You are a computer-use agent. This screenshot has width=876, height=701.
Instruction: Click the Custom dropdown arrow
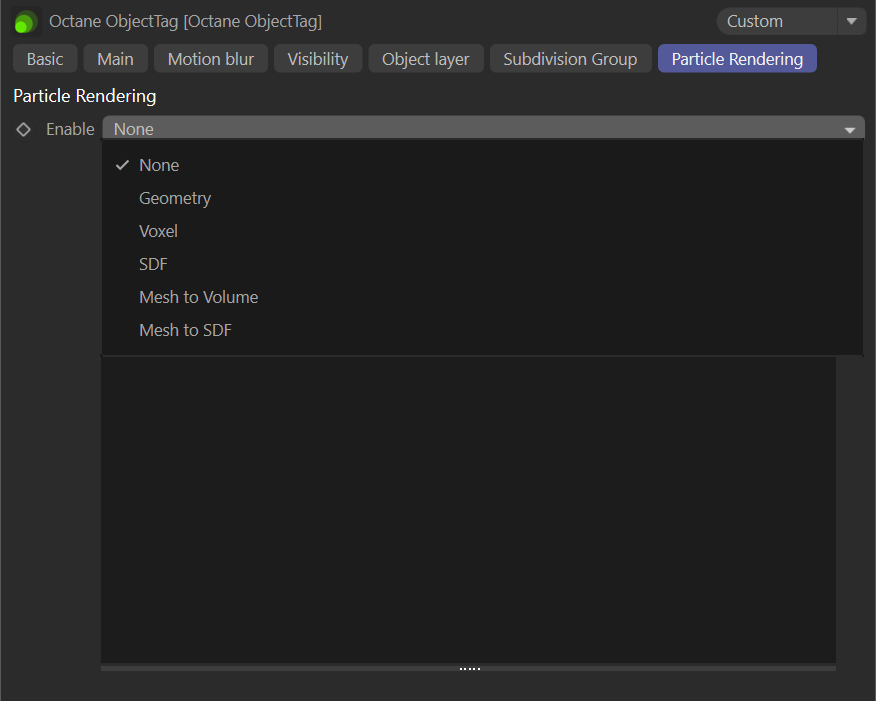click(852, 21)
